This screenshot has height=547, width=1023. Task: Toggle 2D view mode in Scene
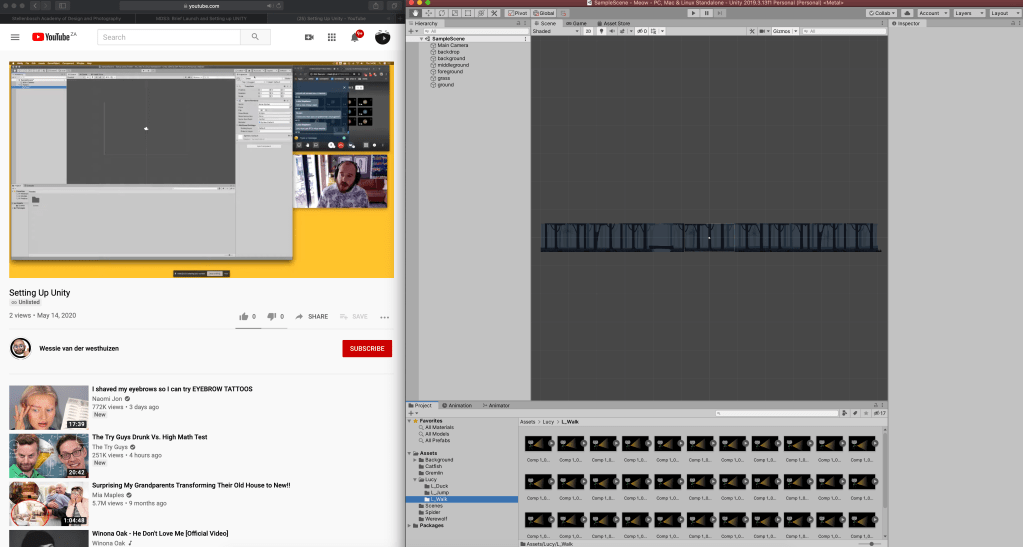[588, 31]
